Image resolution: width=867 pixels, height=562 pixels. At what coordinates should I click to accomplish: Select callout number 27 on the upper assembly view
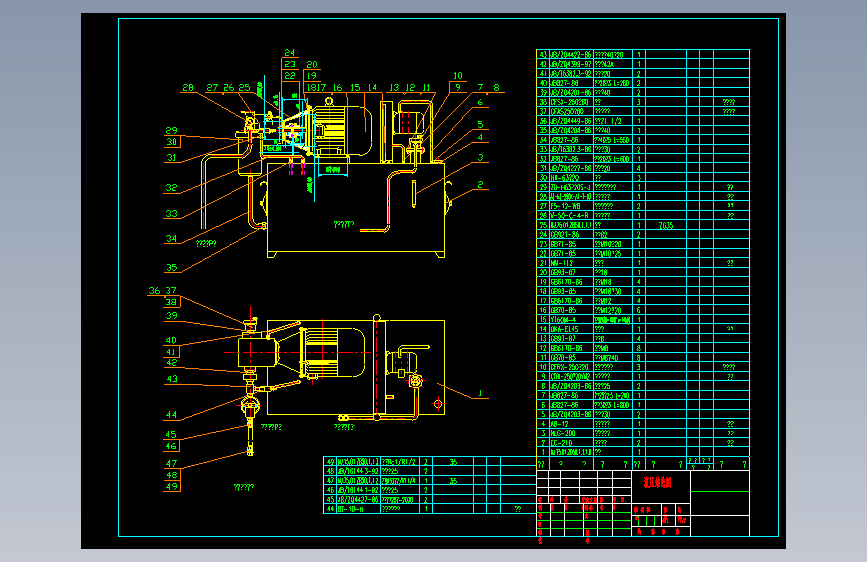pos(212,87)
